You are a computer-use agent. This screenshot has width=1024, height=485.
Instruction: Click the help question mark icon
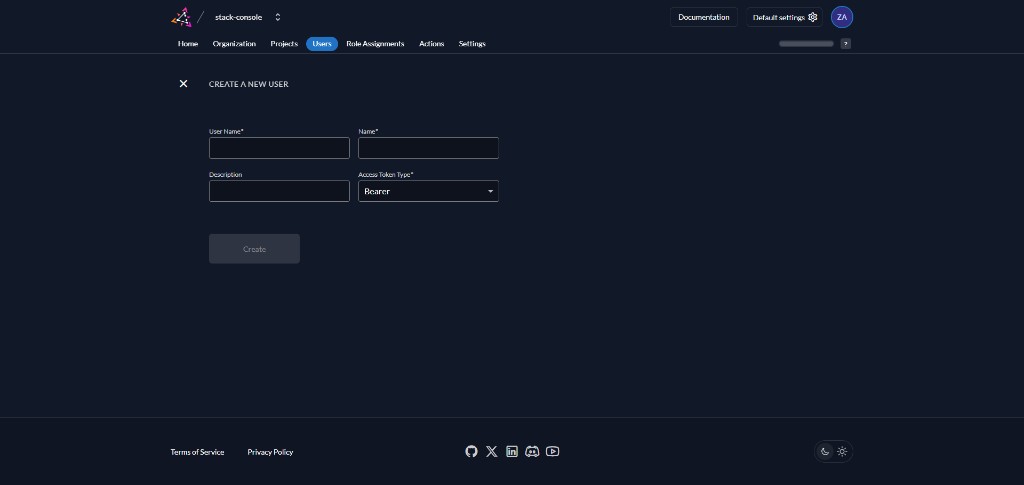[846, 44]
